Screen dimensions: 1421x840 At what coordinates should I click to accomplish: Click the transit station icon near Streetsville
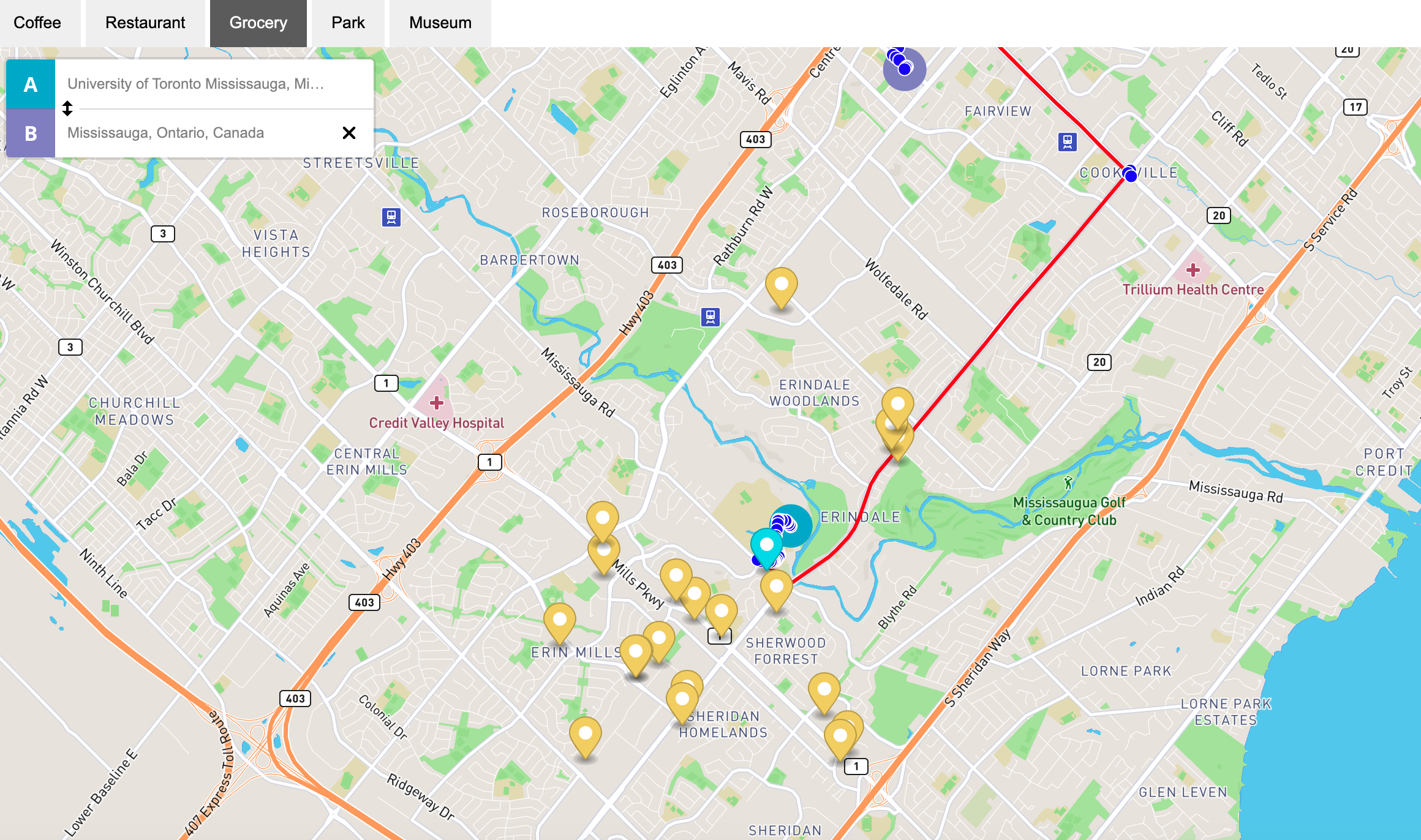(391, 217)
